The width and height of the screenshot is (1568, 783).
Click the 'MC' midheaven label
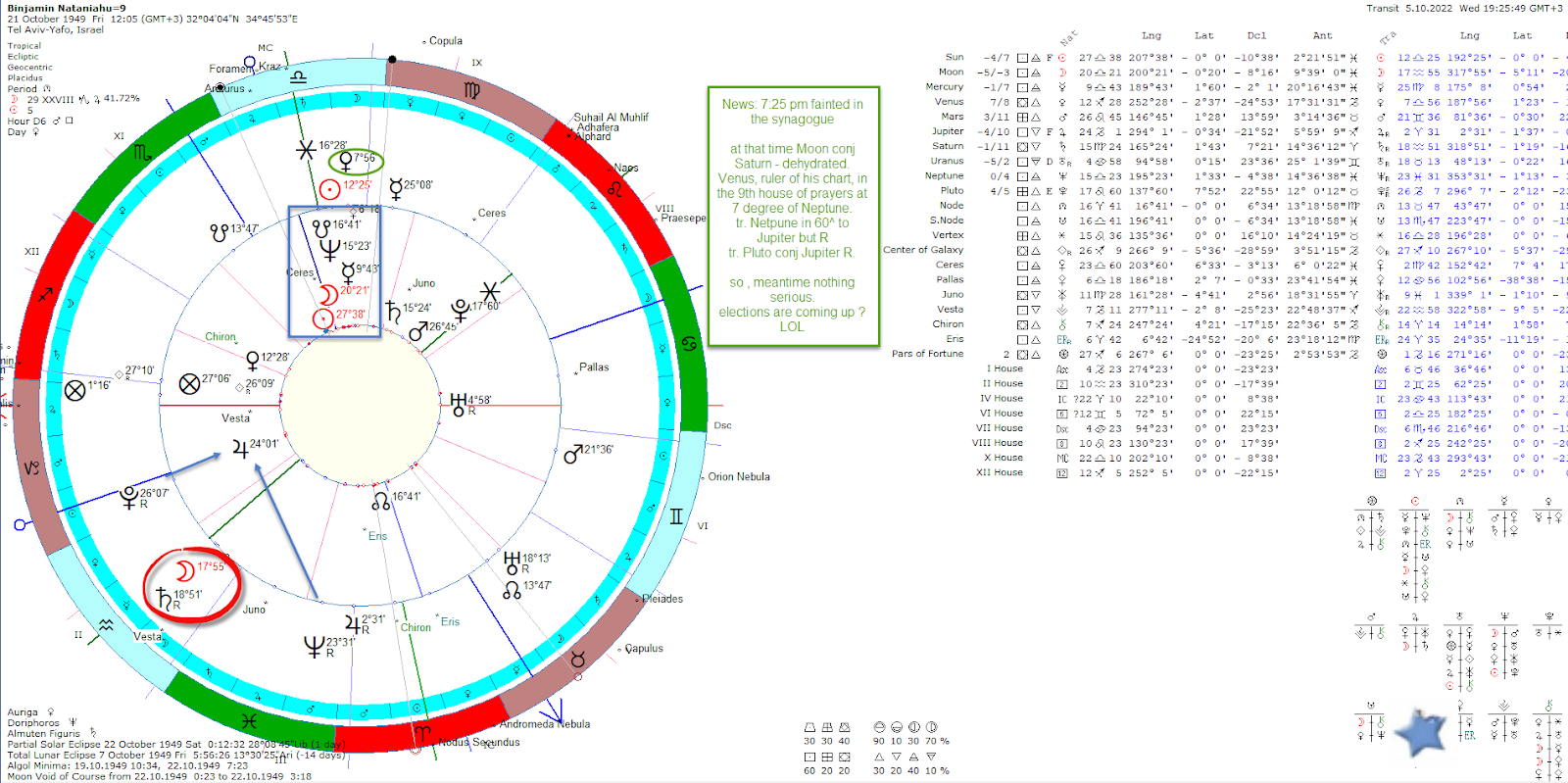[266, 47]
